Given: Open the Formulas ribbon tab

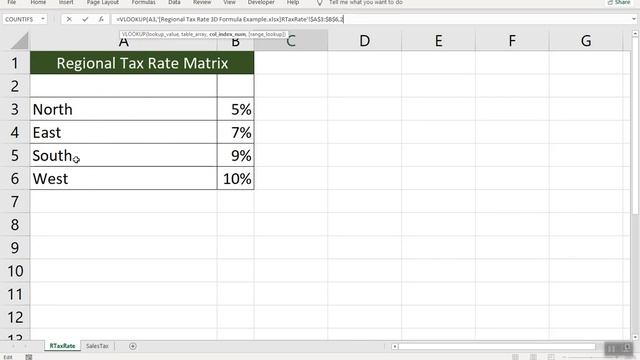Looking at the screenshot, I should [143, 2].
